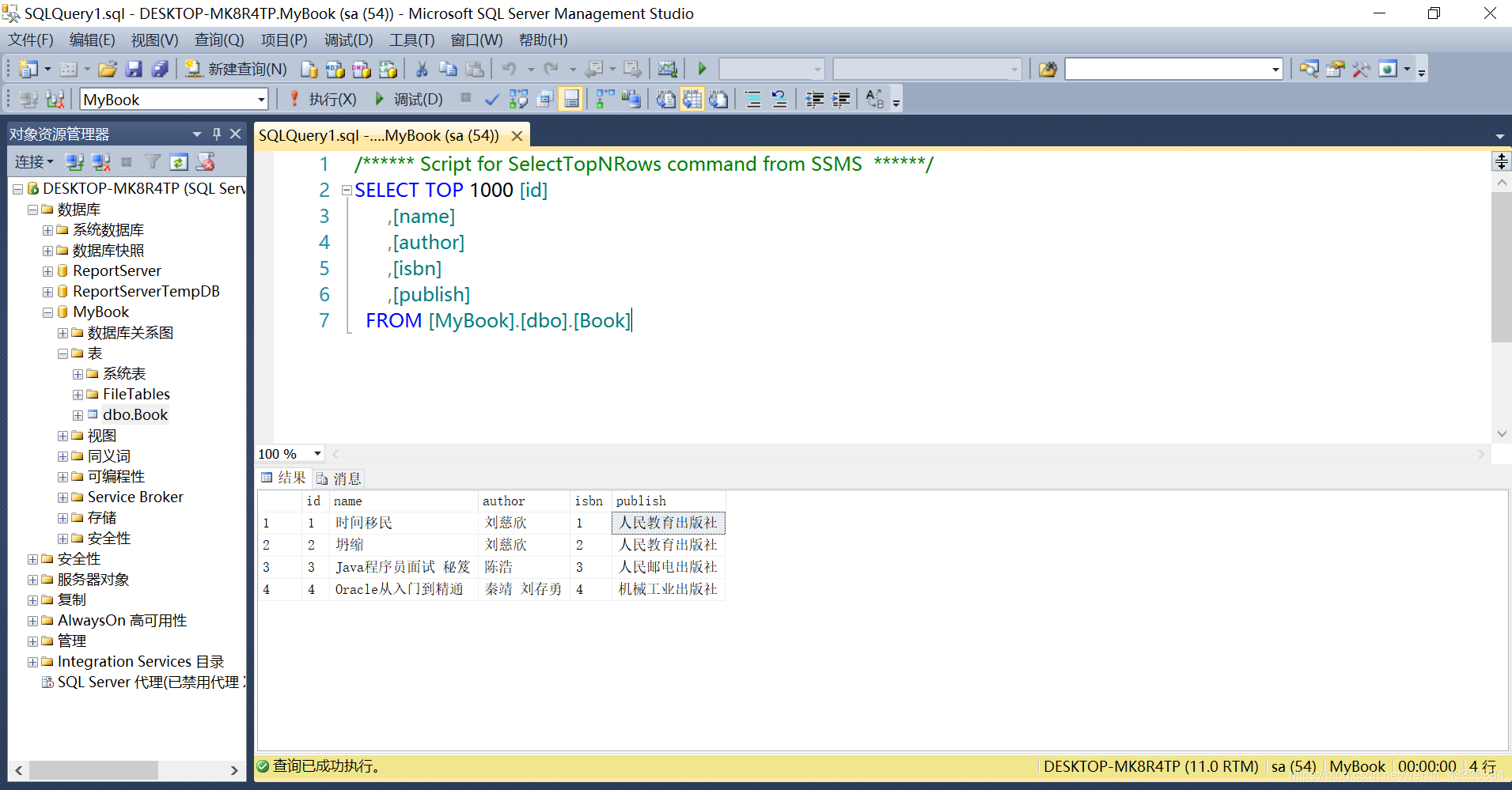Viewport: 1512px width, 790px height.
Task: Click the Analysis Services DMX Query icon
Action: tap(362, 70)
